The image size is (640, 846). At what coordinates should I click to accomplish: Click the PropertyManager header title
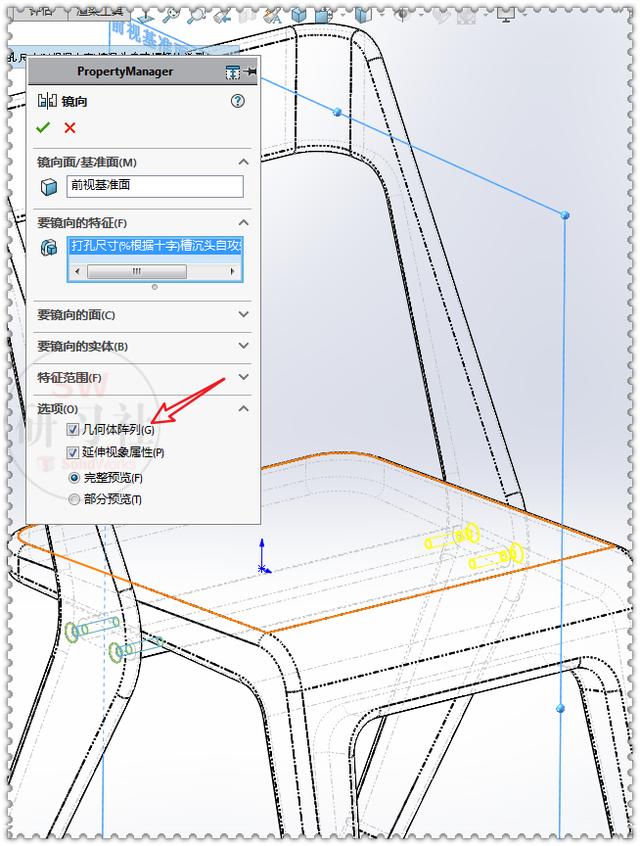(x=125, y=71)
